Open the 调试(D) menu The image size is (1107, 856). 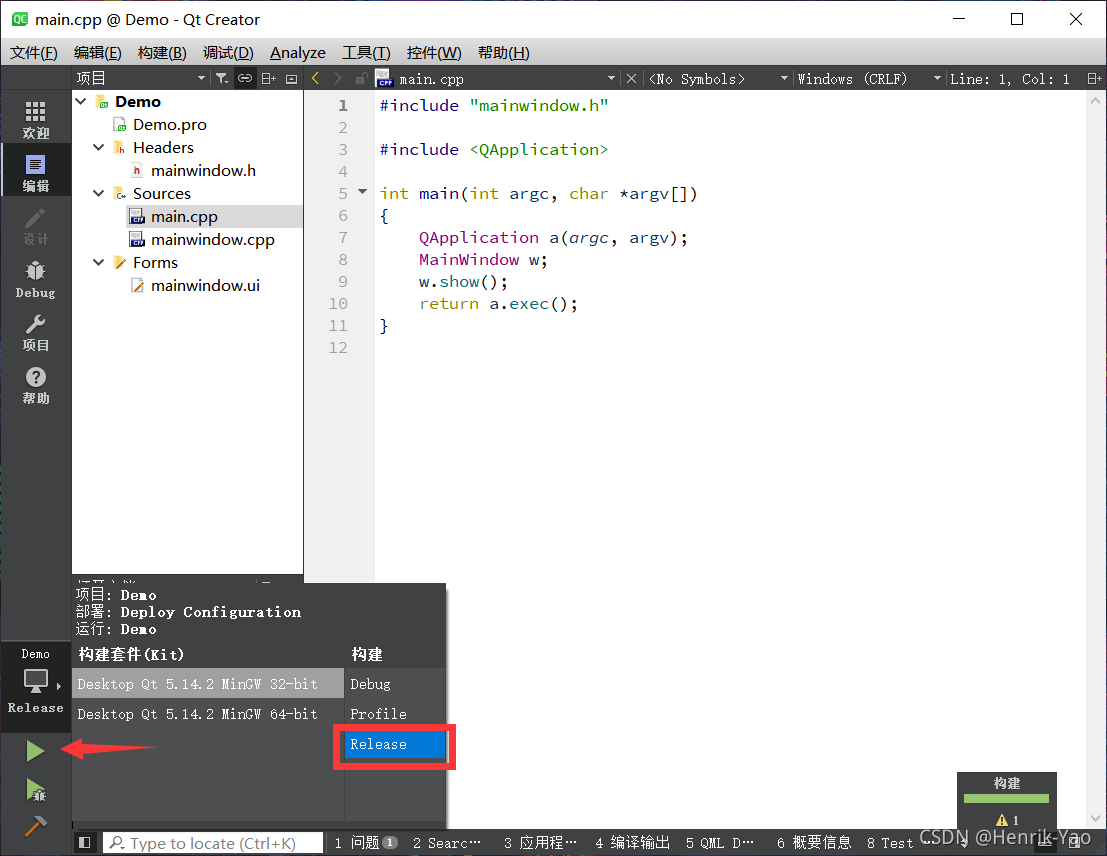[228, 53]
